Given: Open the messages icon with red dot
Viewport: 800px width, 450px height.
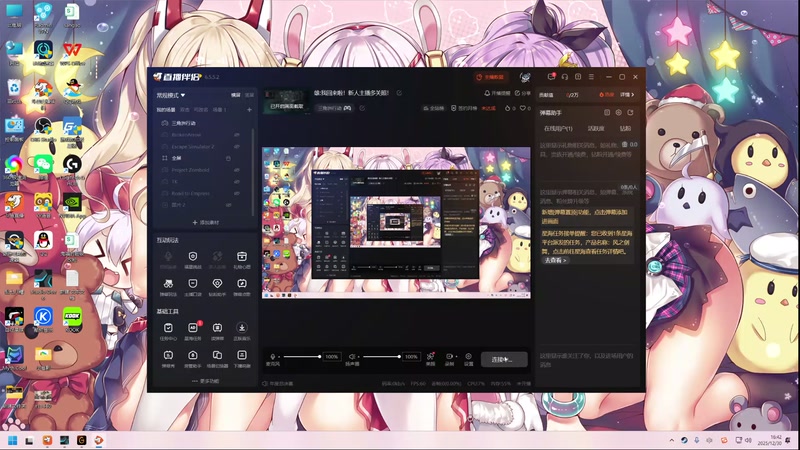Looking at the screenshot, I should [552, 77].
